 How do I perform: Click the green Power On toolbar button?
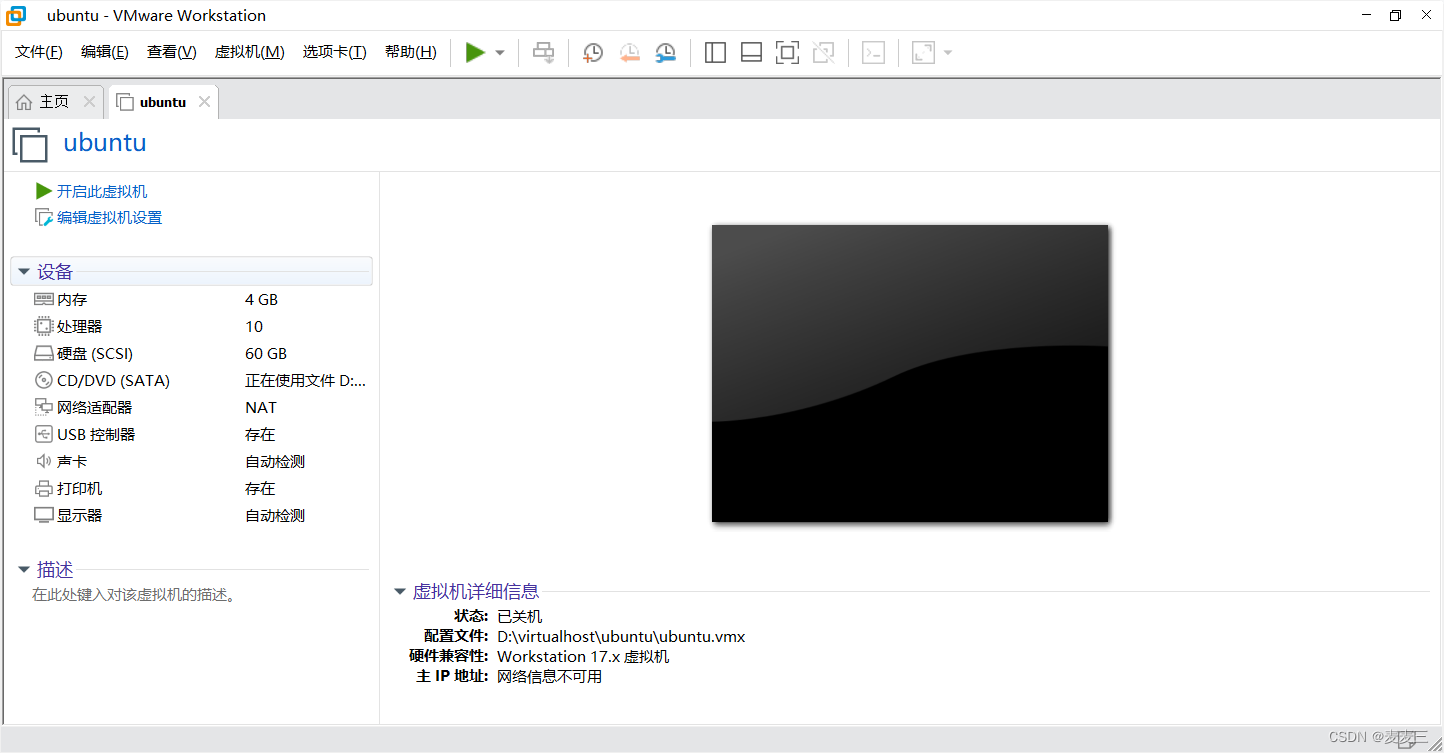click(x=475, y=52)
